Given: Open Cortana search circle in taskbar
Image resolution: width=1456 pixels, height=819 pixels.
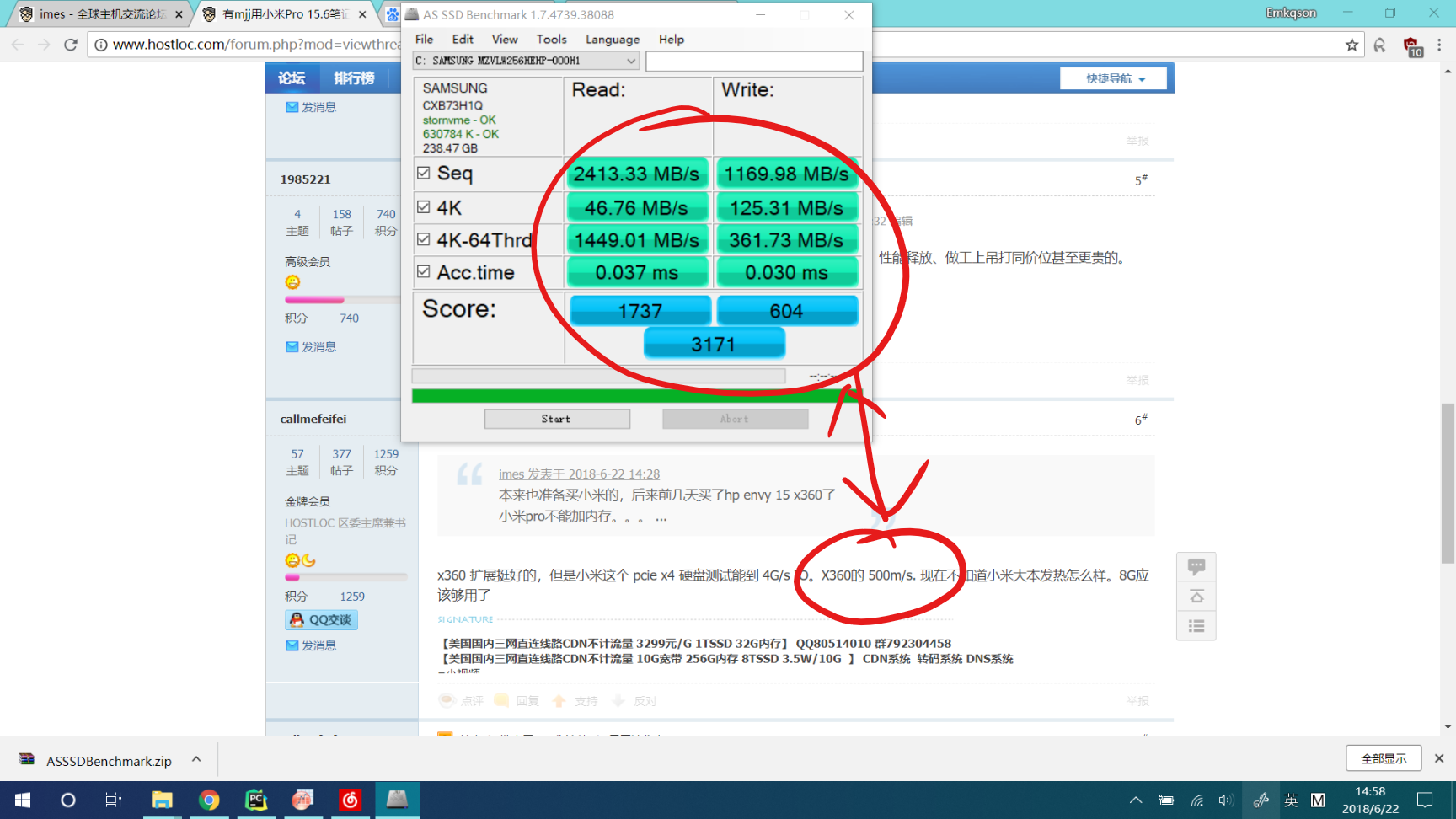Looking at the screenshot, I should (x=68, y=800).
